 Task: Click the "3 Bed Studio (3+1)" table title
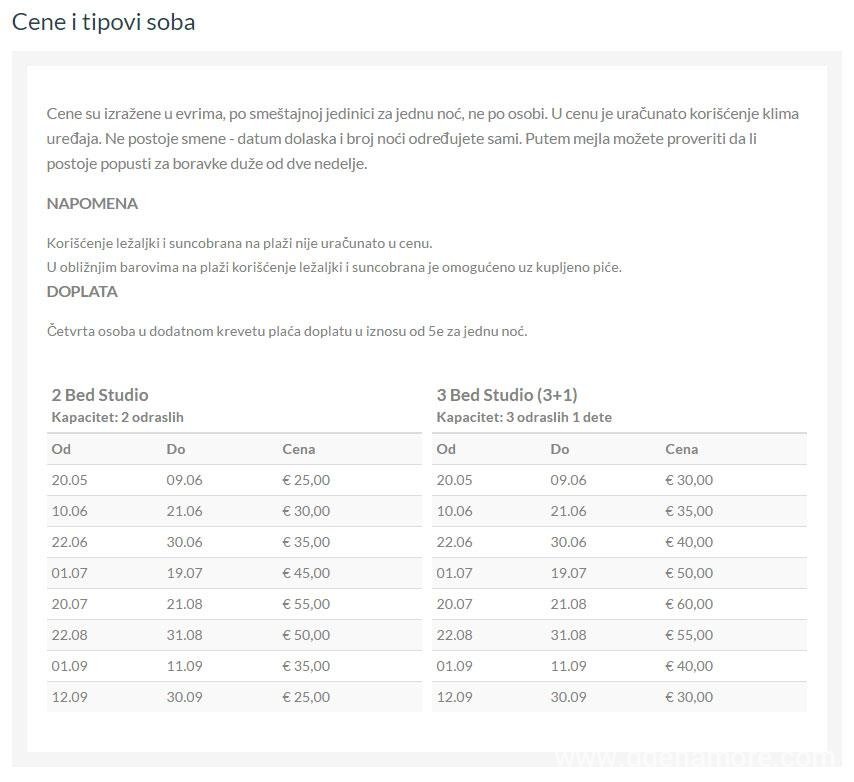coord(506,394)
